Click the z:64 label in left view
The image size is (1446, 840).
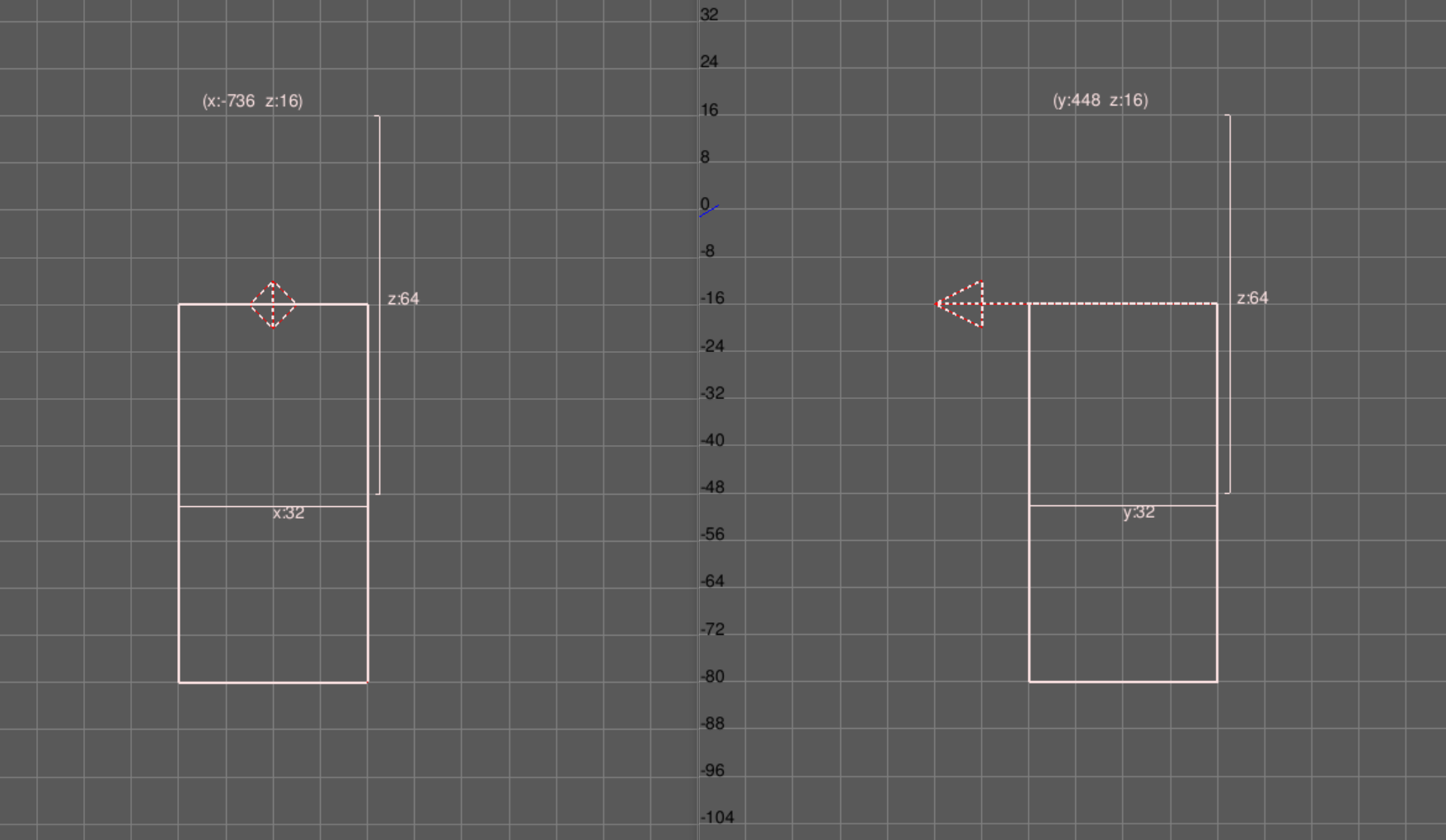(403, 298)
